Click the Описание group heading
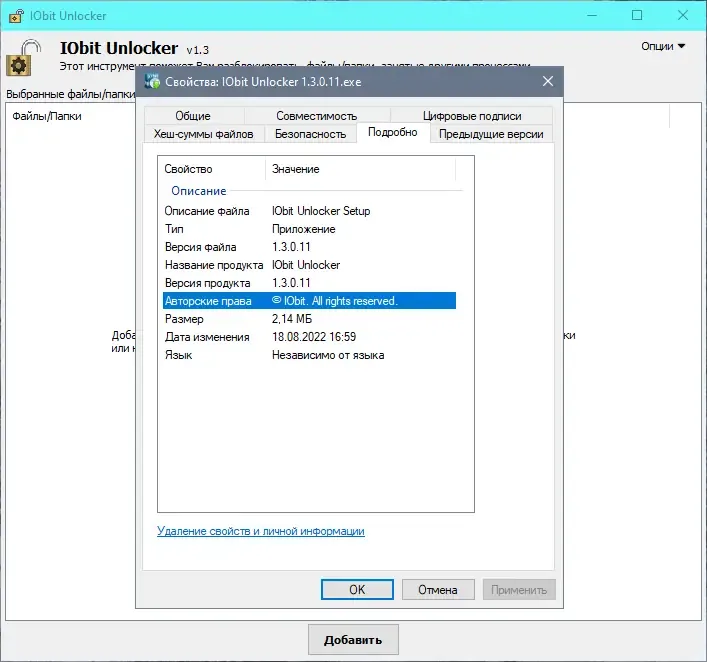The width and height of the screenshot is (707, 662). point(198,191)
